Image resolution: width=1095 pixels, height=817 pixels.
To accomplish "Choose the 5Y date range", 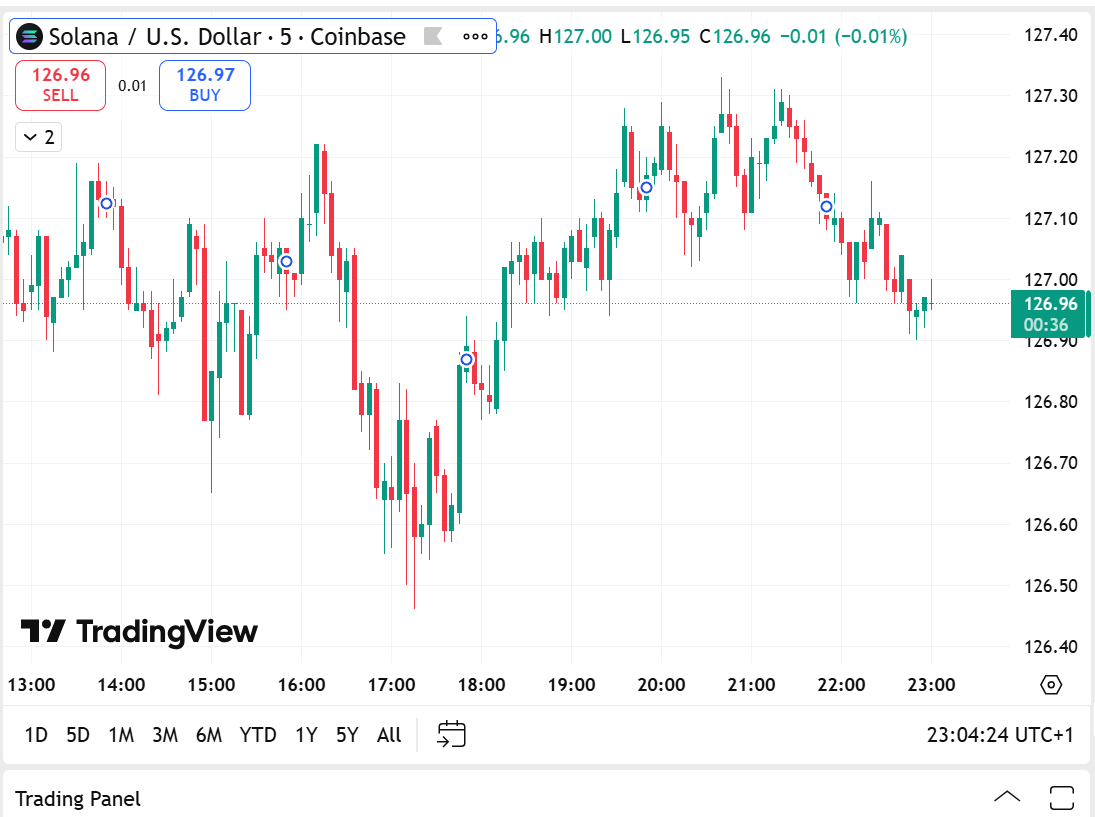I will pos(347,735).
